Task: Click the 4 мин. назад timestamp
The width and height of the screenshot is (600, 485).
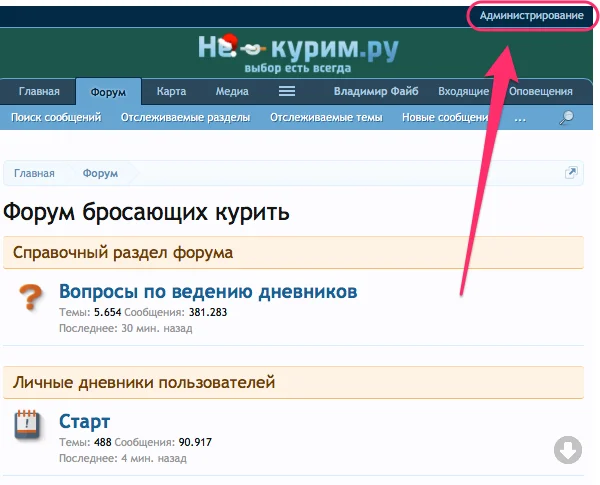Action: (154, 459)
